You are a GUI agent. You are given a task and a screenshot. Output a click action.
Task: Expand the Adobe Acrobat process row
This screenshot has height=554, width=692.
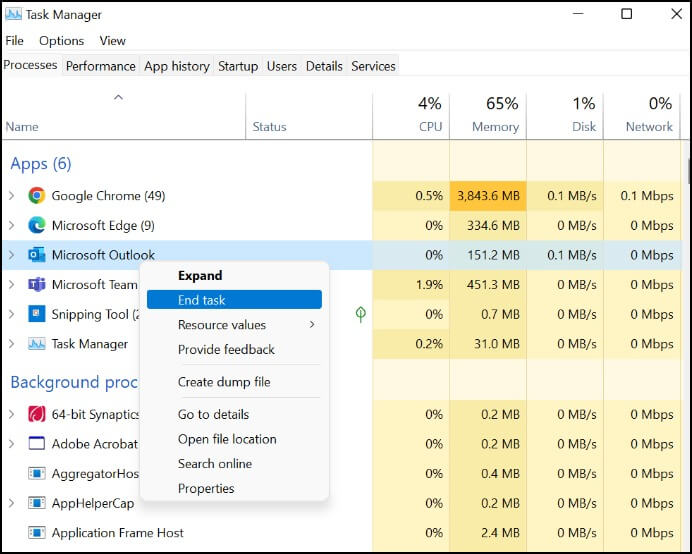click(12, 443)
